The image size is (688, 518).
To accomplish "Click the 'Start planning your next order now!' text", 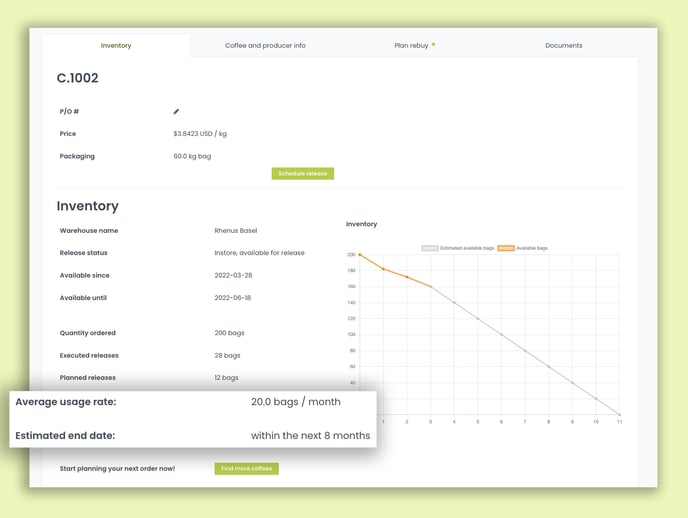I will click(x=117, y=468).
